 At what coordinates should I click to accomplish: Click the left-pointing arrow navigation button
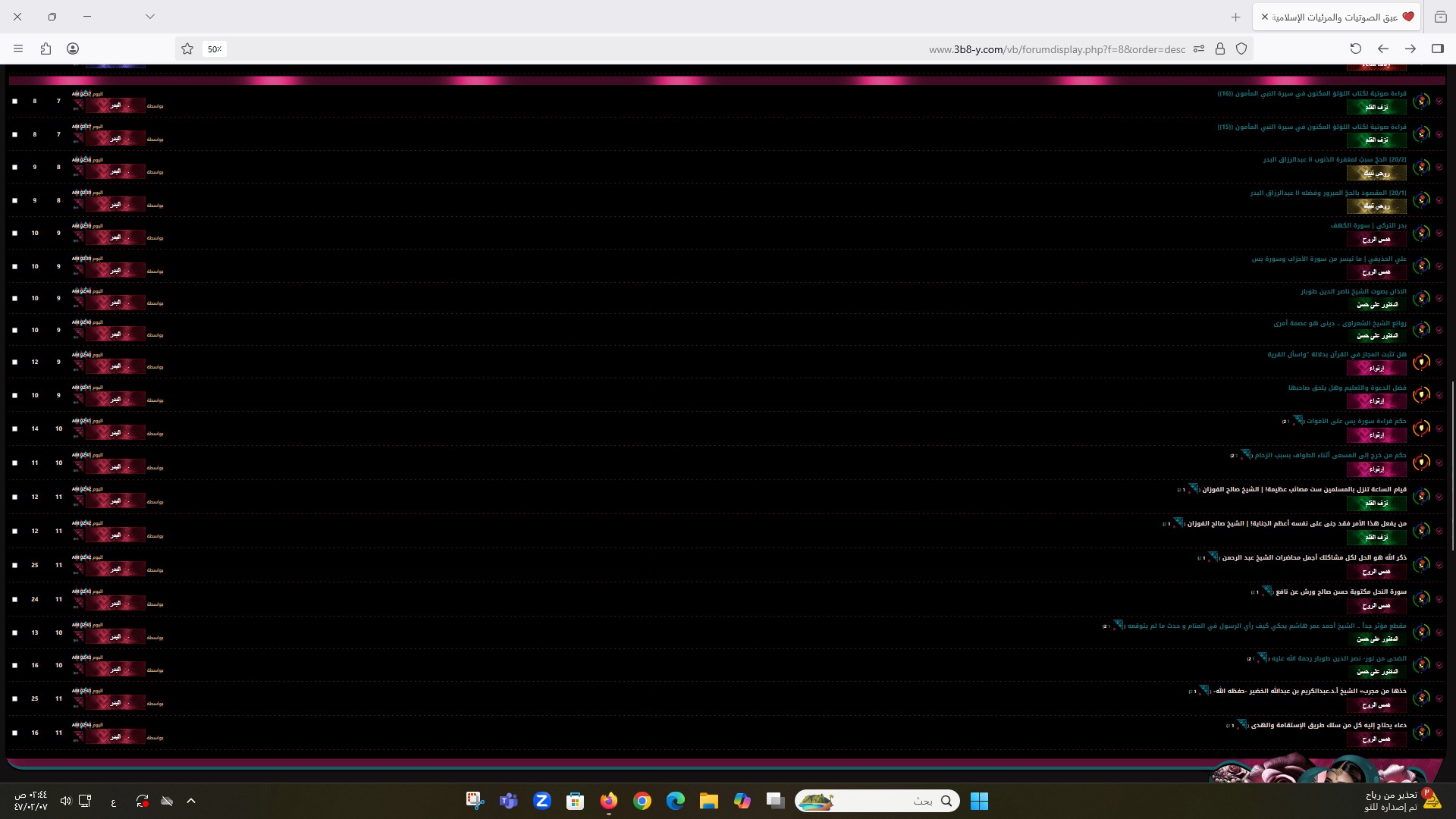tap(1383, 49)
